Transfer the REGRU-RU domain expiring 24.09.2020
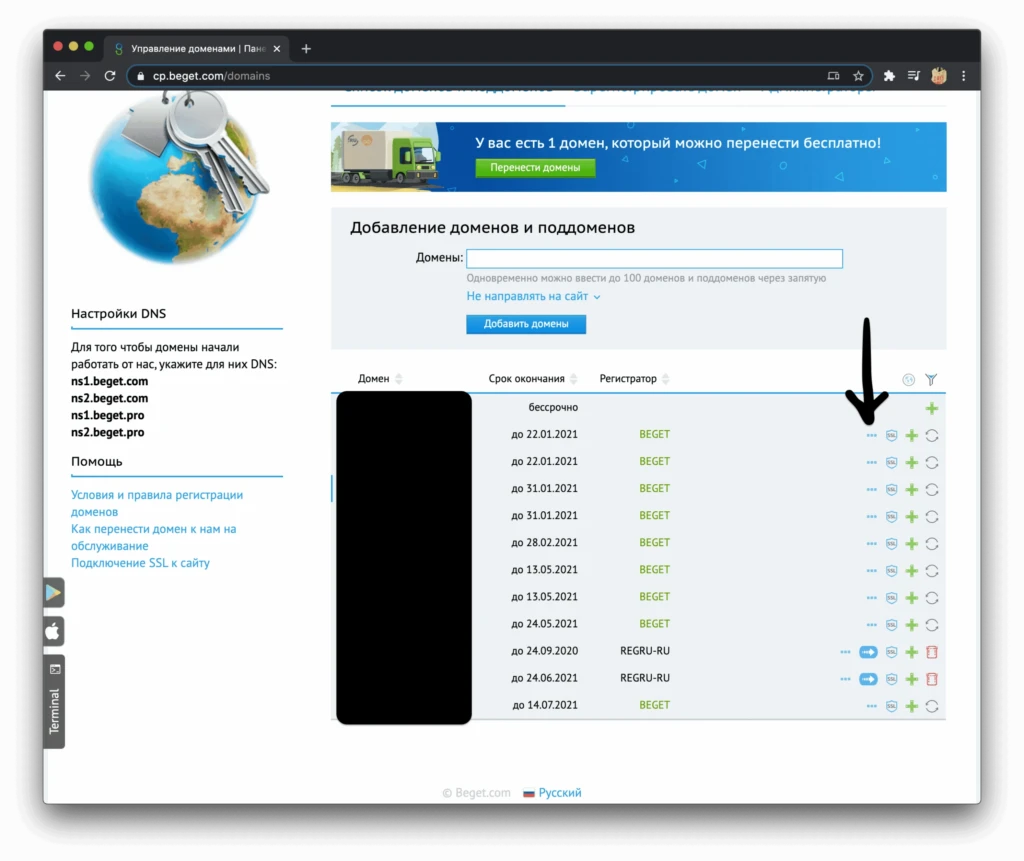The image size is (1024, 861). (x=868, y=652)
